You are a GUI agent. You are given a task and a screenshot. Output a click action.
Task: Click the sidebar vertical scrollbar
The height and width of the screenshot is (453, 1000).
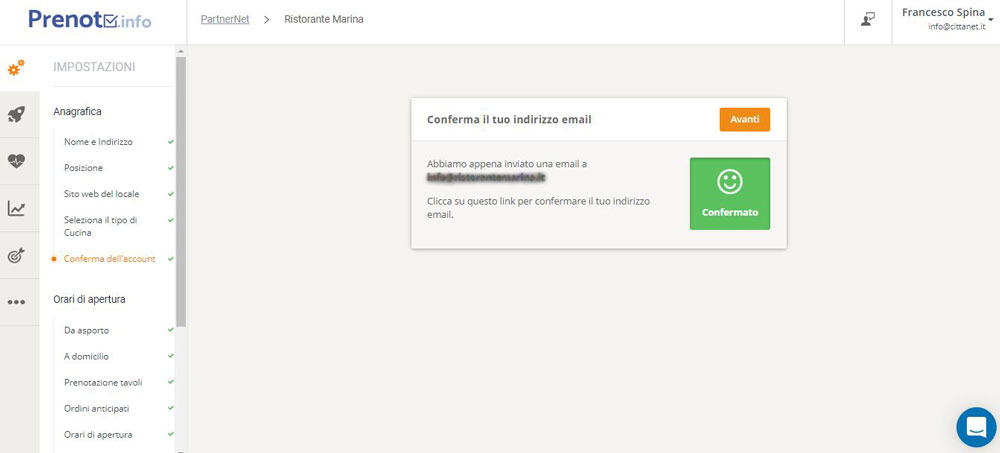(x=181, y=190)
